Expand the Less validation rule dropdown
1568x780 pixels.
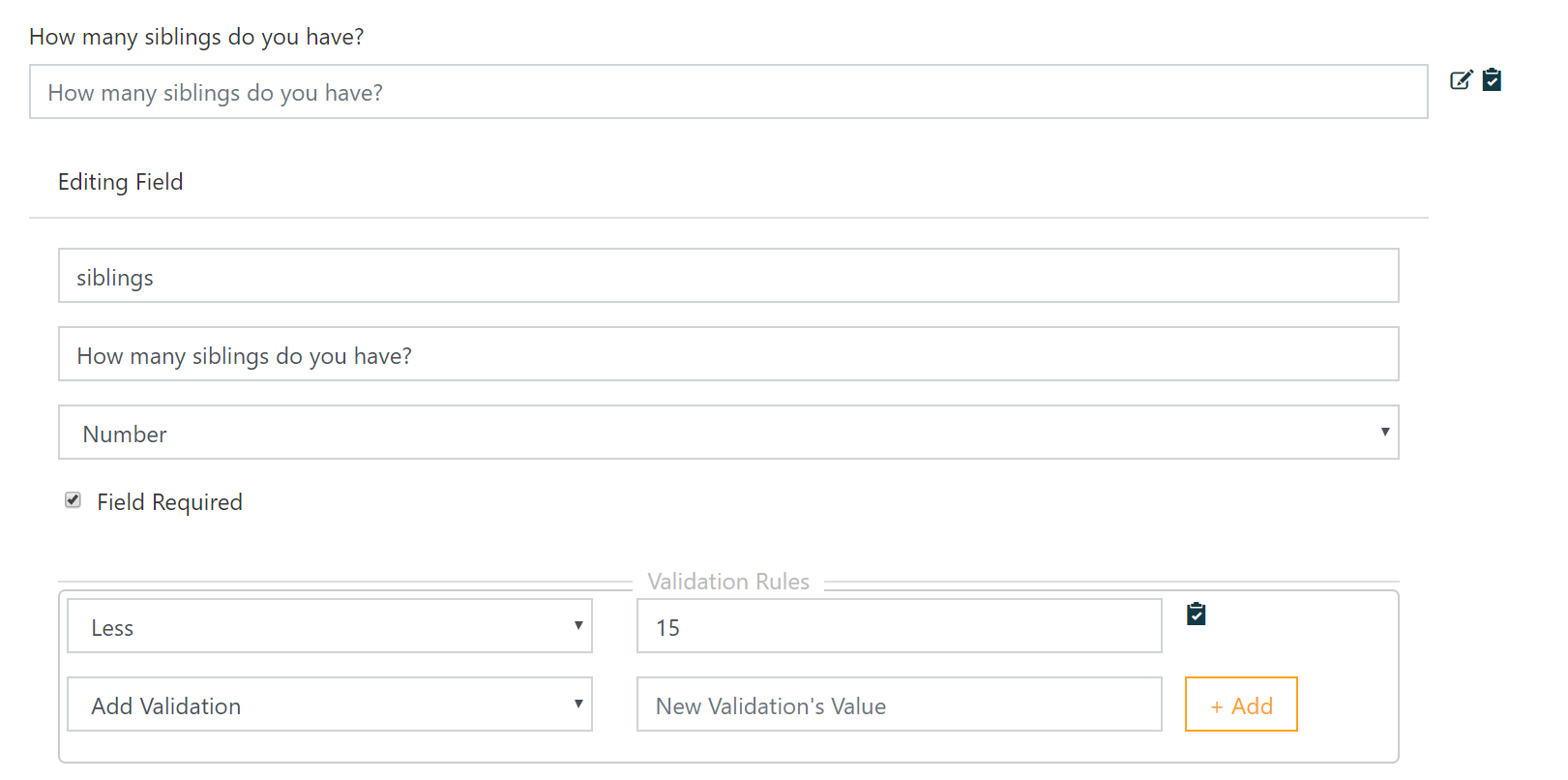click(330, 626)
